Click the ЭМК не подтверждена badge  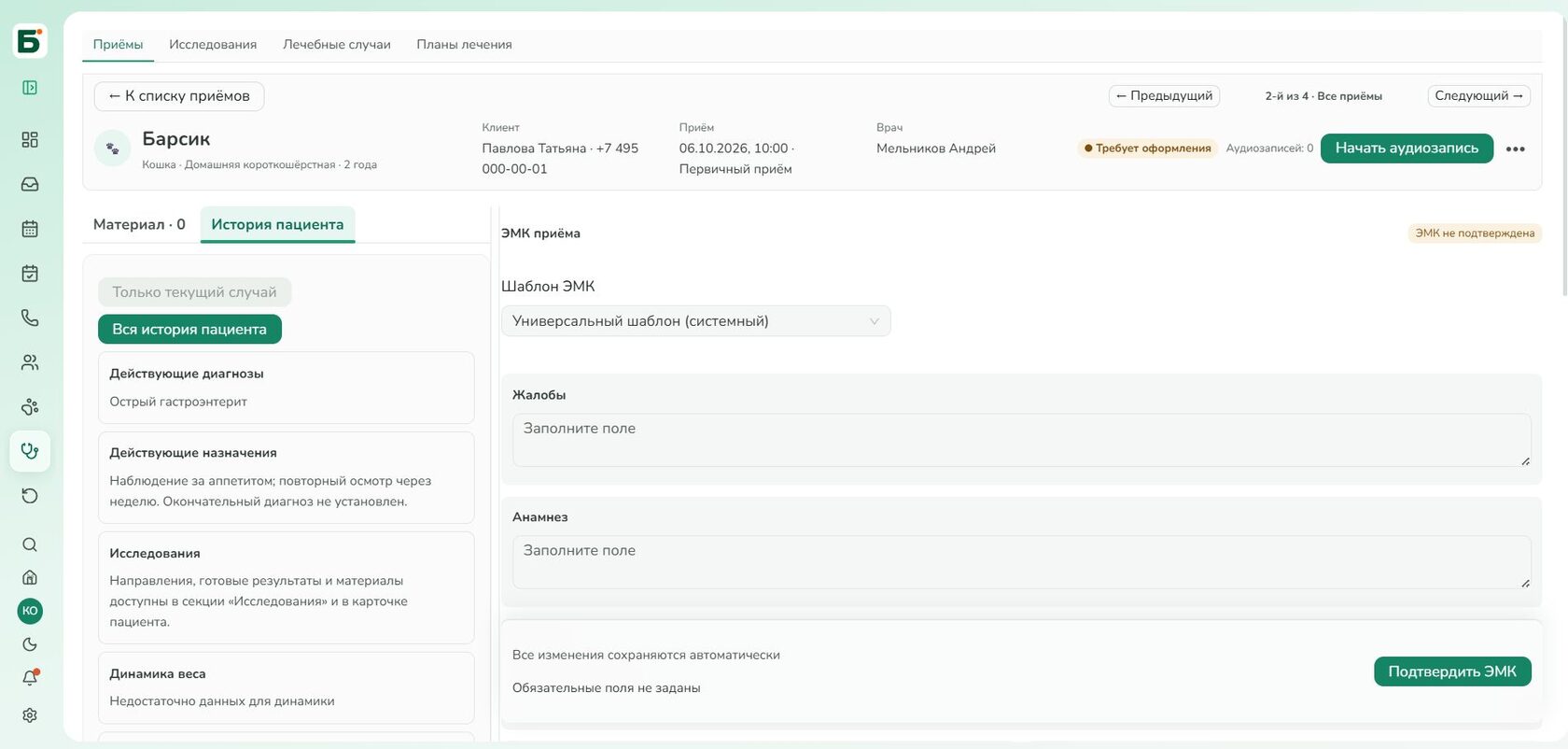[1475, 233]
